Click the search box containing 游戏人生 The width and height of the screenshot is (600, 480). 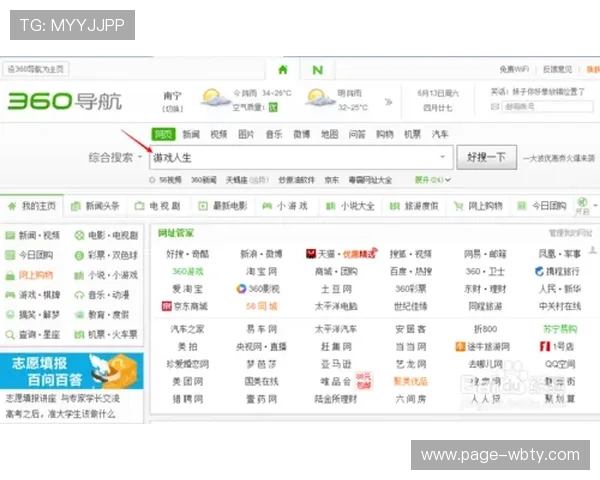(301, 157)
